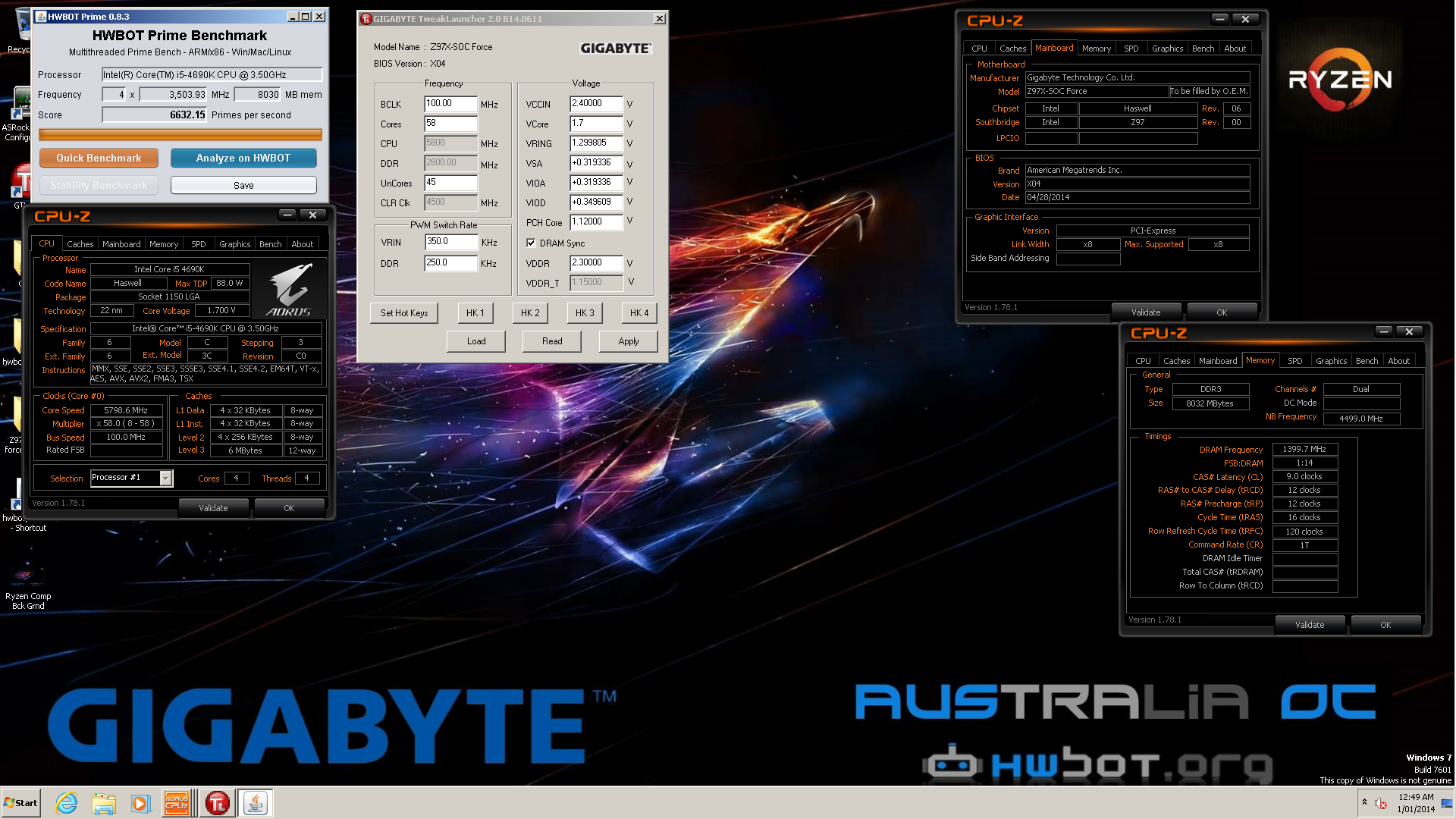The height and width of the screenshot is (819, 1456).
Task: Edit the UnCores multiplier field
Action: coord(451,183)
